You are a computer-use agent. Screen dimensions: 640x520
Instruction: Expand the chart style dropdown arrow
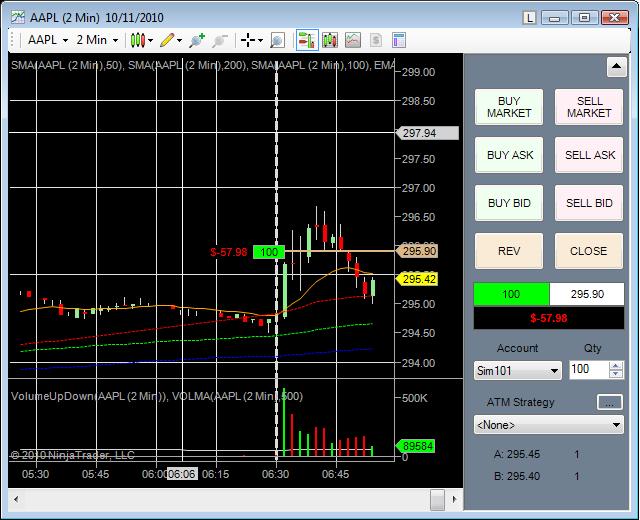point(151,40)
